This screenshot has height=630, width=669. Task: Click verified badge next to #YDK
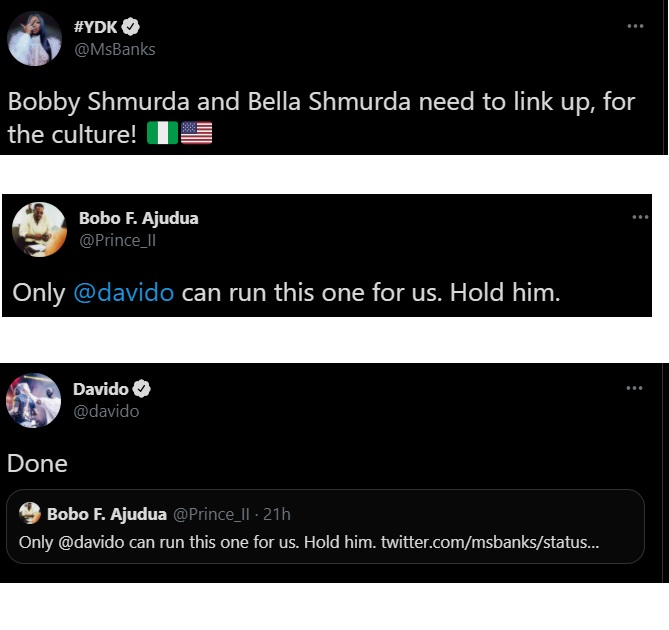pyautogui.click(x=131, y=28)
